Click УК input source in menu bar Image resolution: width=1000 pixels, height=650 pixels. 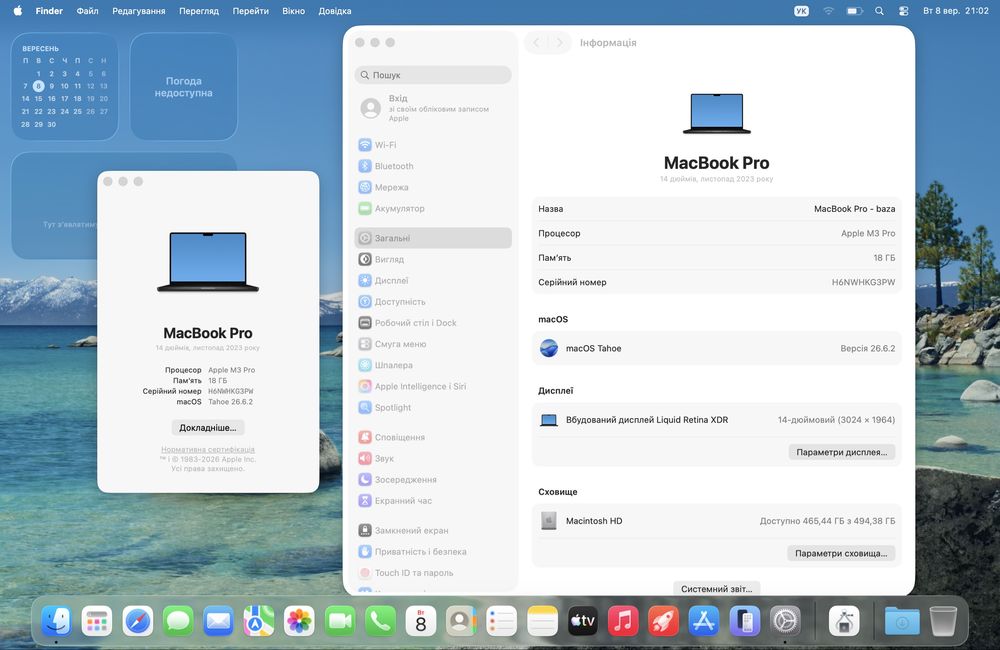pyautogui.click(x=801, y=11)
